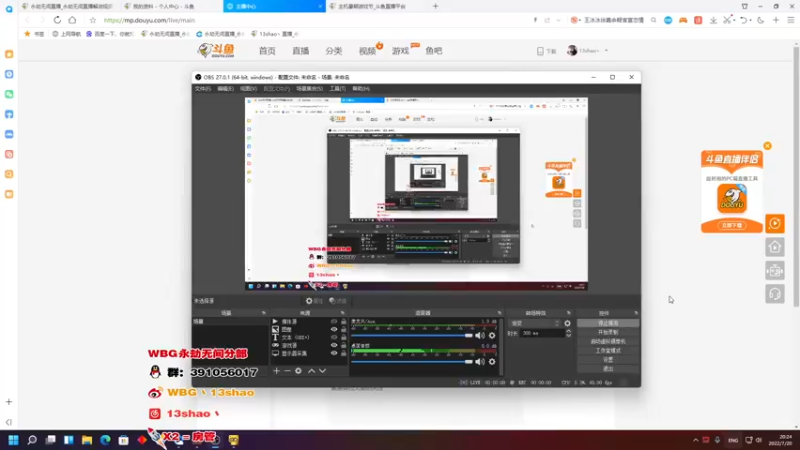Click 停止推流 button in OBS controls

coord(608,323)
